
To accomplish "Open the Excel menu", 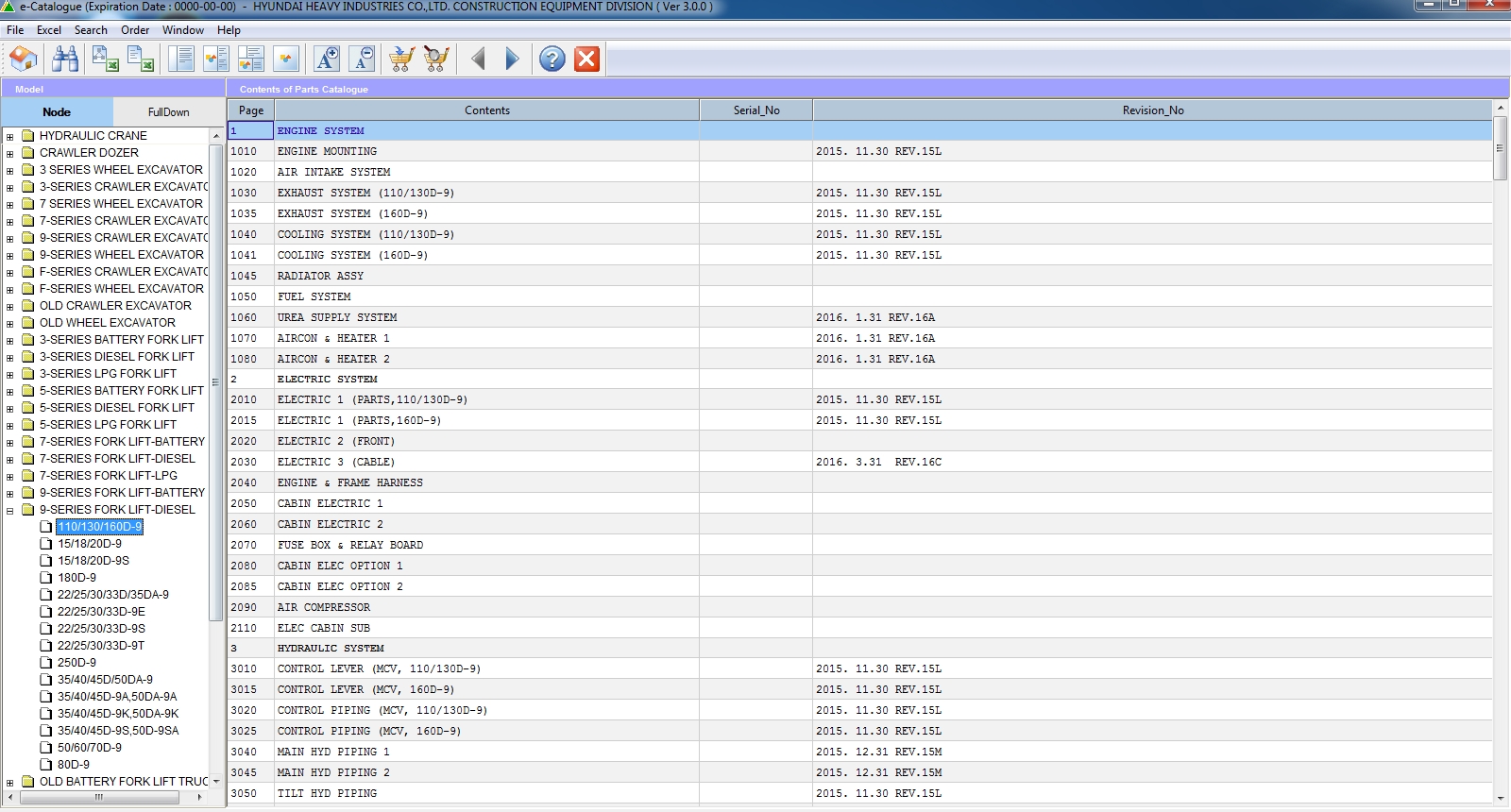I will point(49,30).
